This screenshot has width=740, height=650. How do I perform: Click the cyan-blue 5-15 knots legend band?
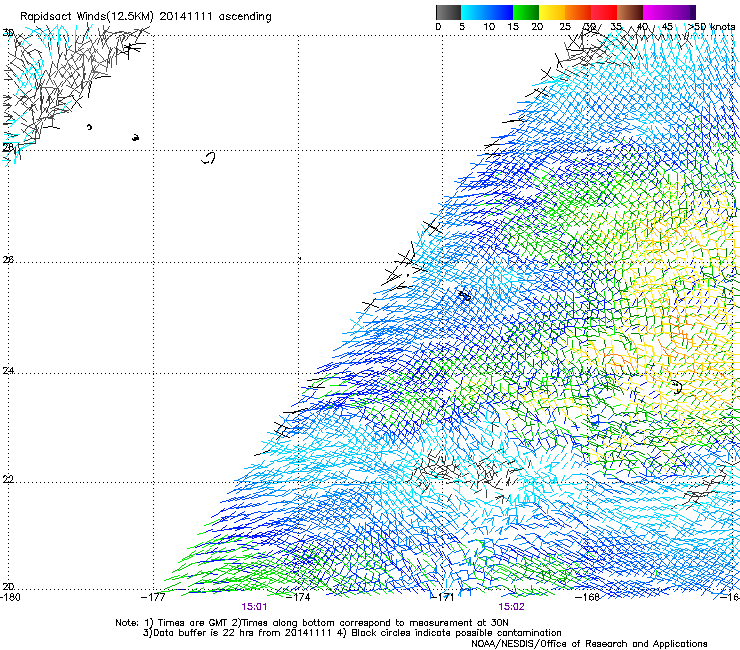487,12
